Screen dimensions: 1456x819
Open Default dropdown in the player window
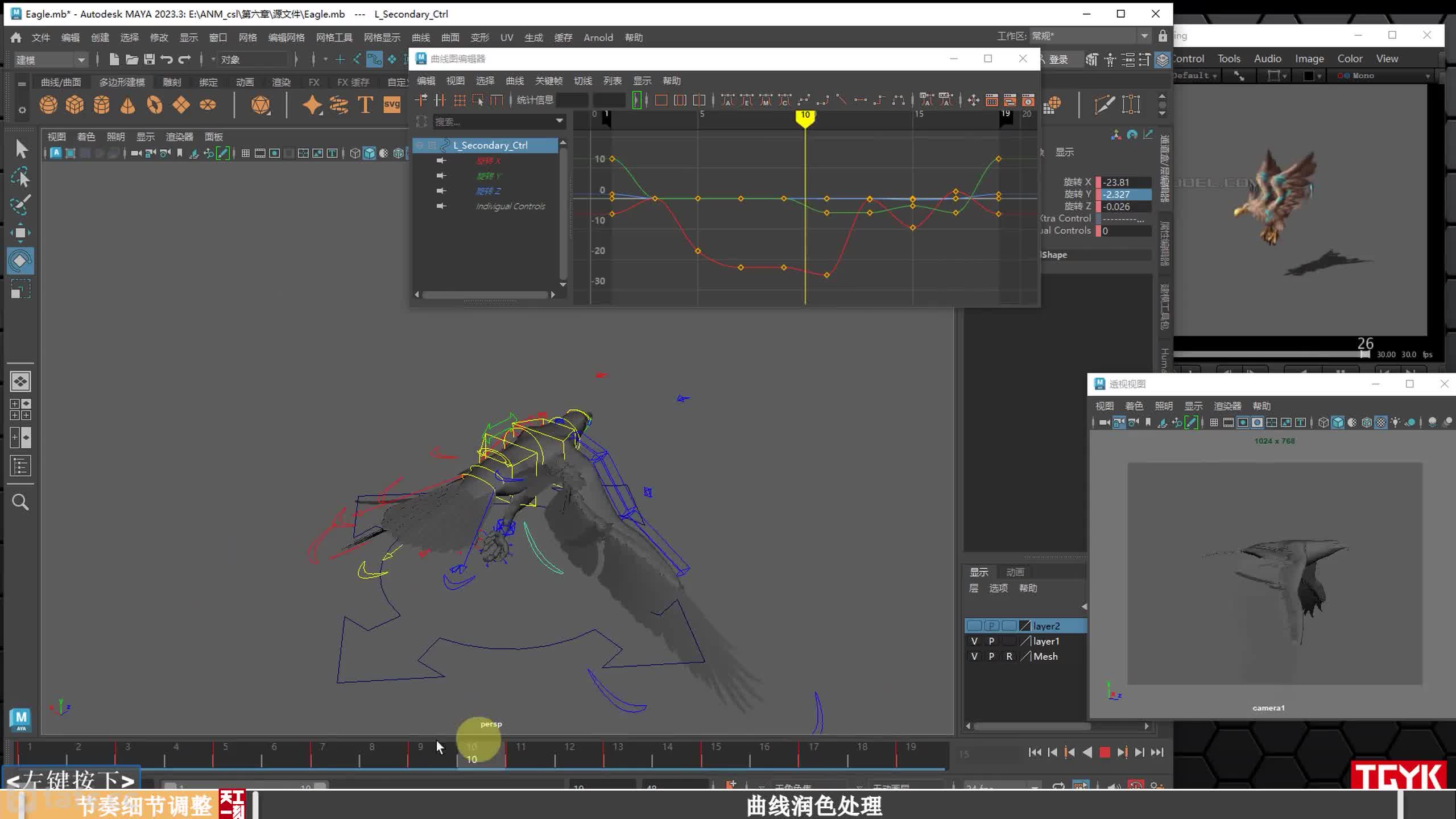coord(1196,76)
